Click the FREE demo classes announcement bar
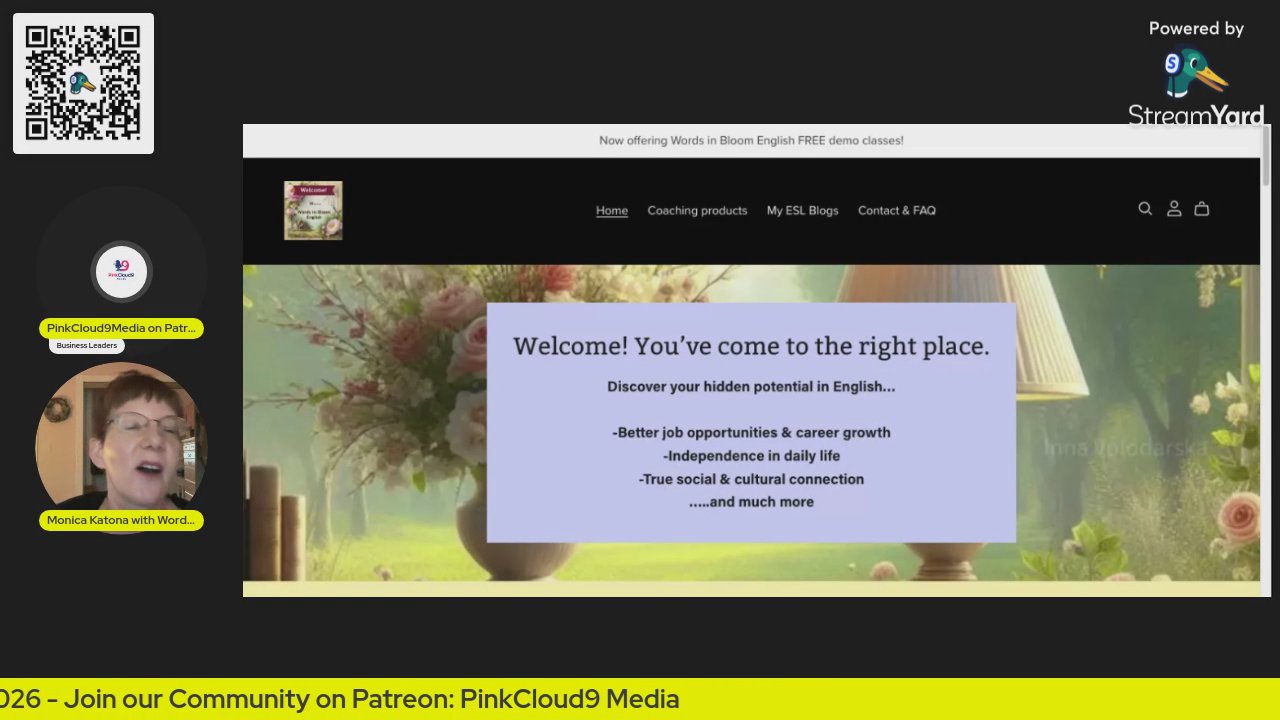 point(751,141)
